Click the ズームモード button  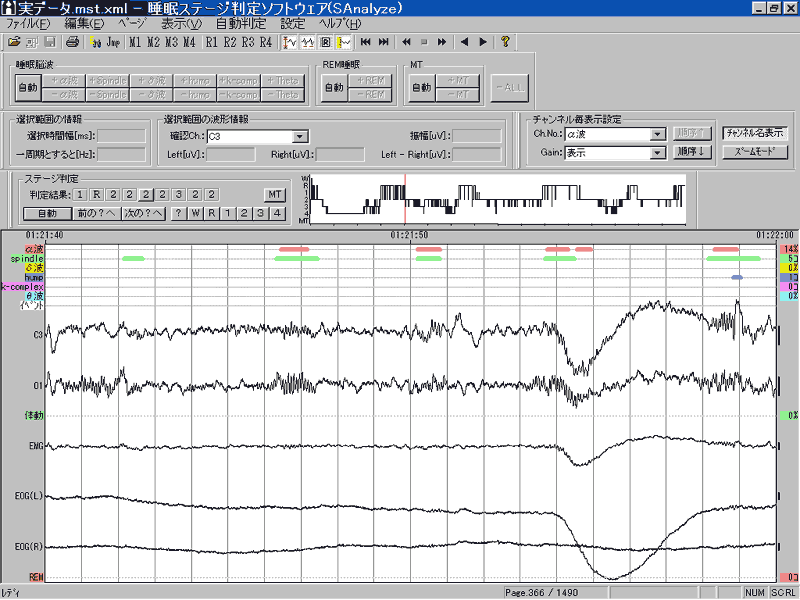755,152
